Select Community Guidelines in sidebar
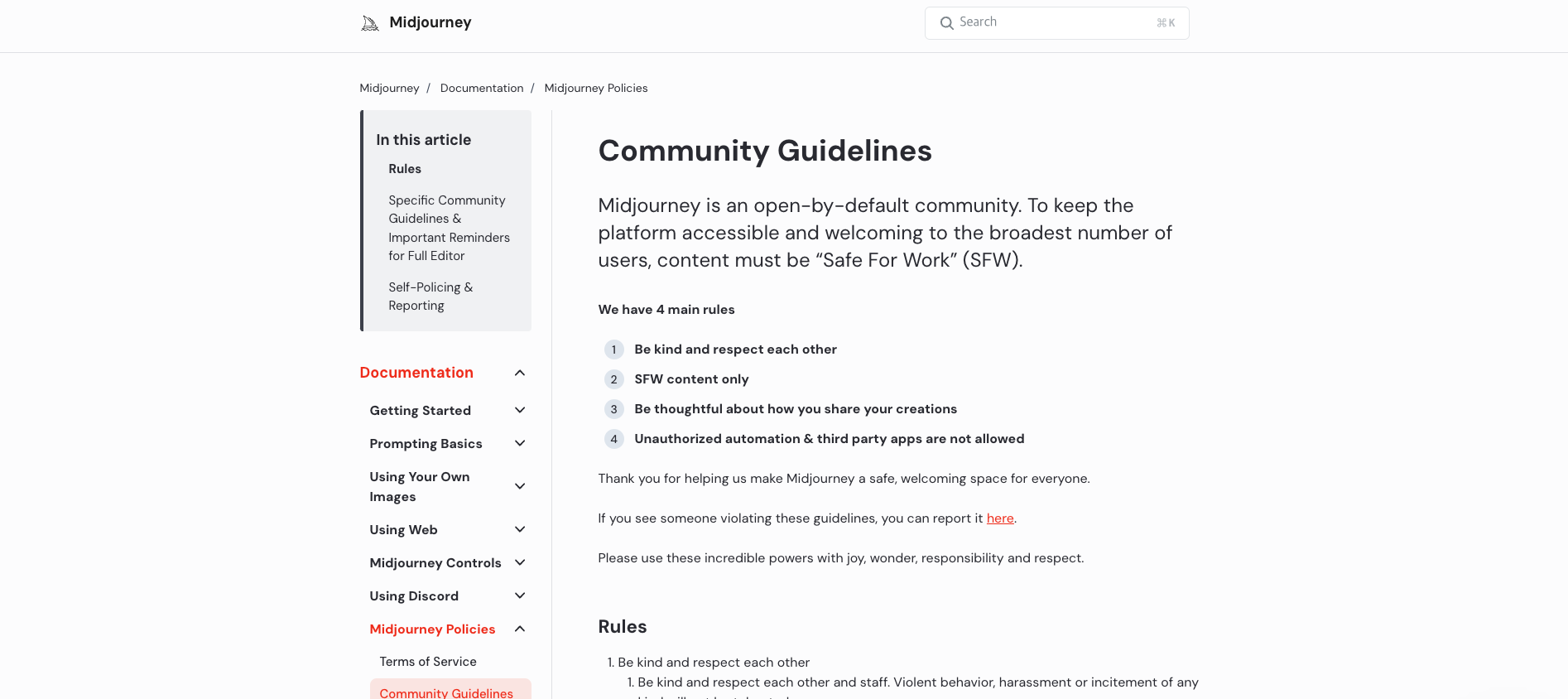1568x699 pixels. pyautogui.click(x=446, y=692)
